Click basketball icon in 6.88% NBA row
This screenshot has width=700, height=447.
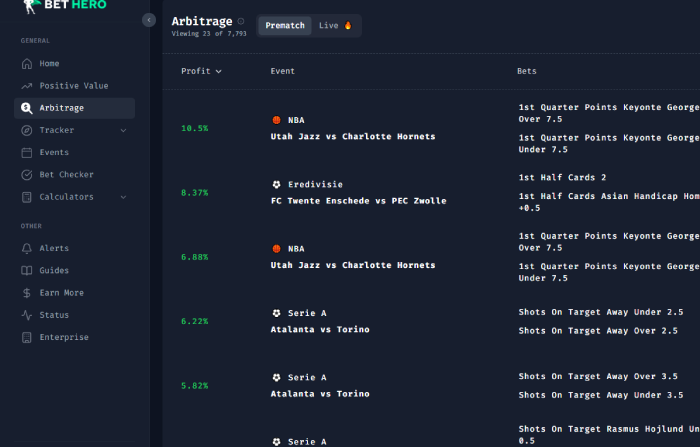pyautogui.click(x=276, y=249)
